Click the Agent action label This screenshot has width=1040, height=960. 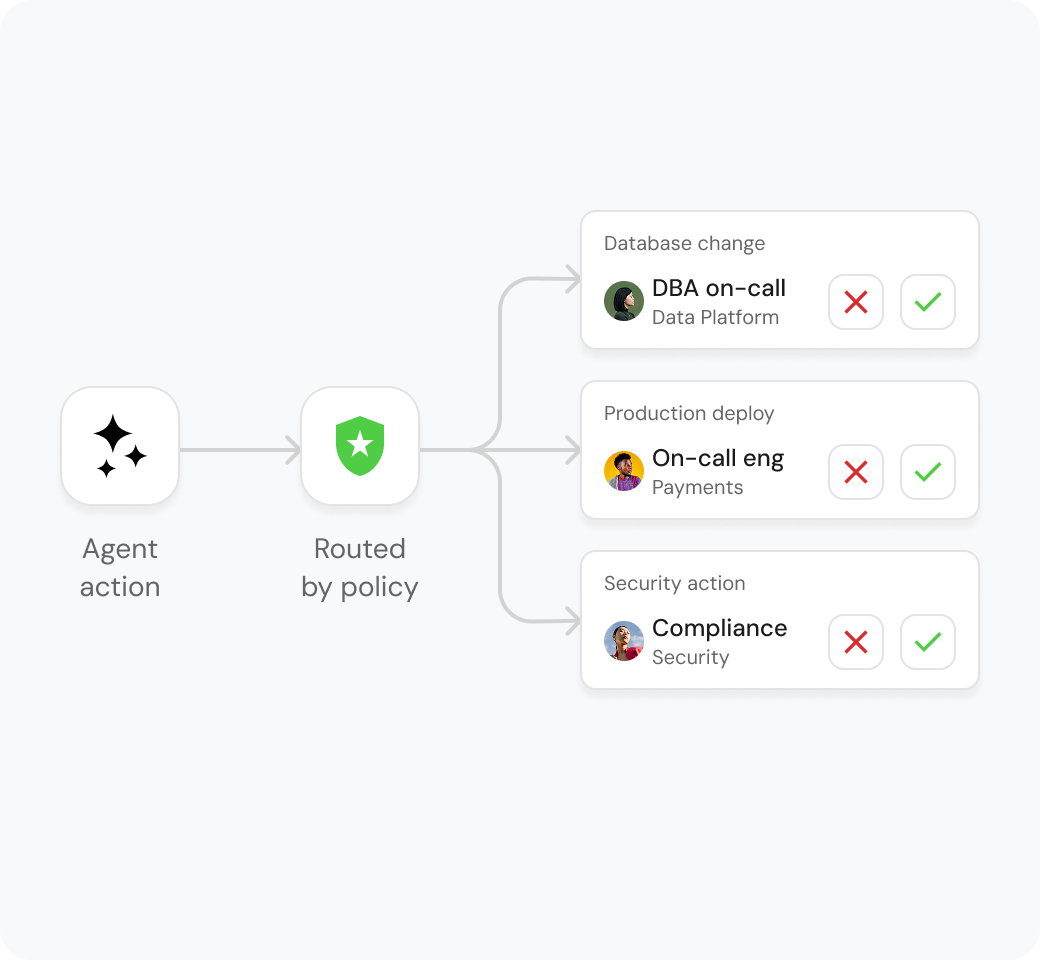click(120, 568)
